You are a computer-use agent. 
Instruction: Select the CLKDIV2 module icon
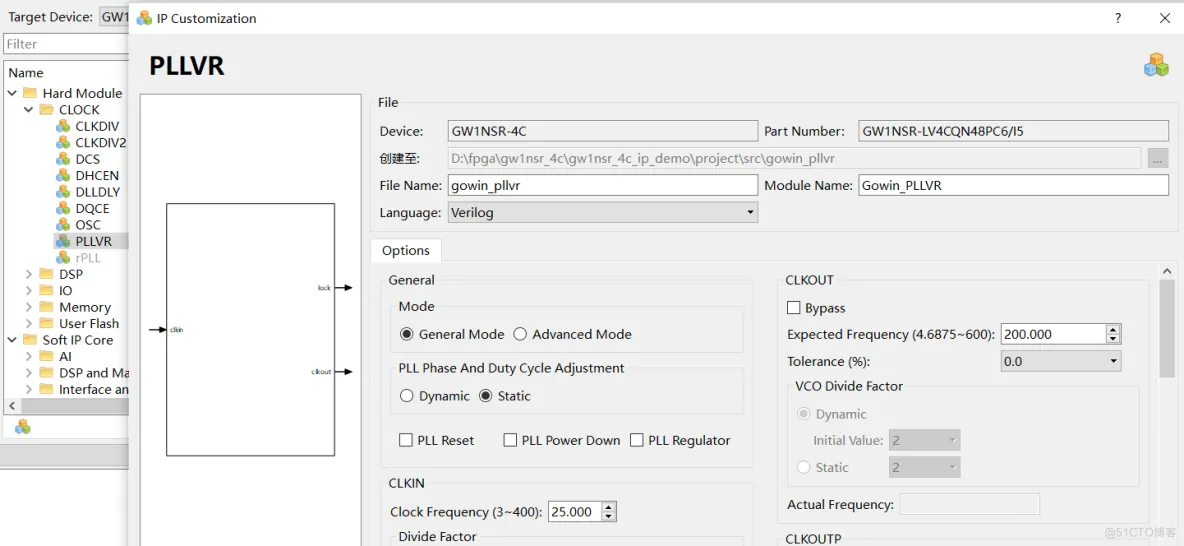[63, 143]
